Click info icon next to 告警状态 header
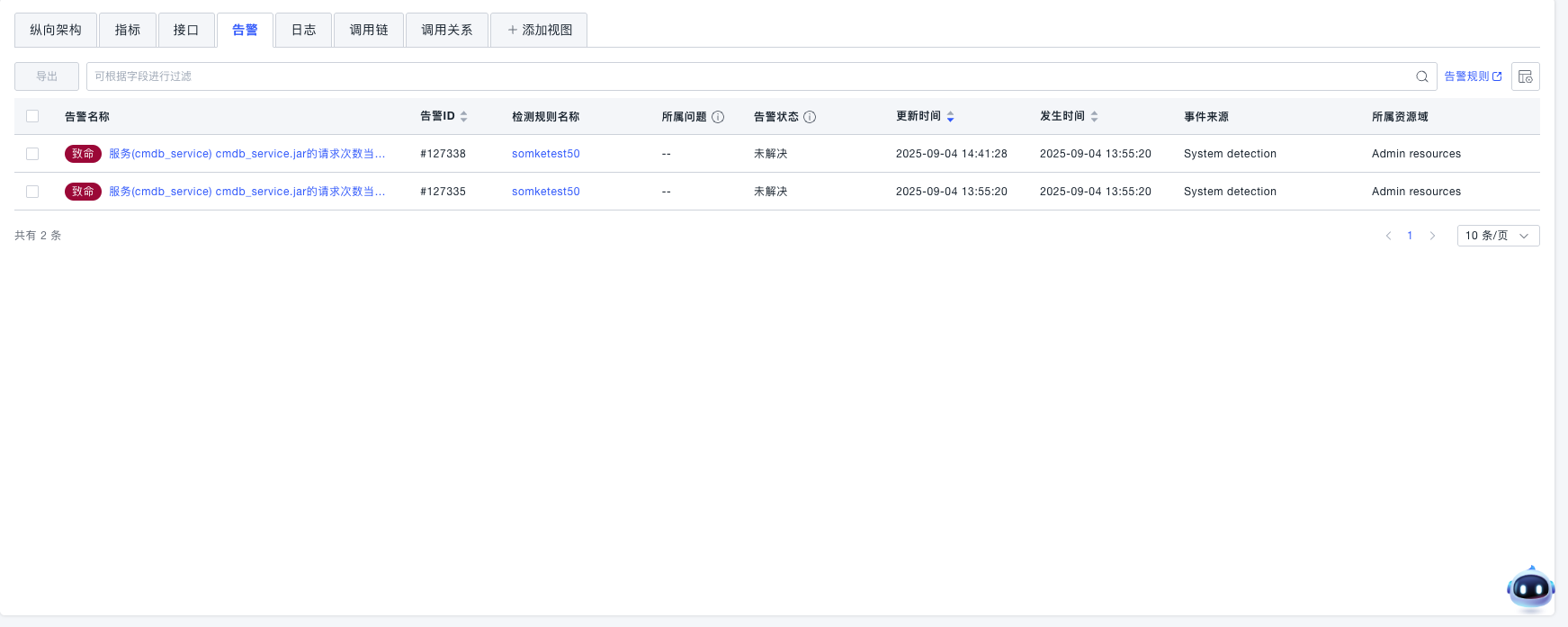 [x=810, y=117]
